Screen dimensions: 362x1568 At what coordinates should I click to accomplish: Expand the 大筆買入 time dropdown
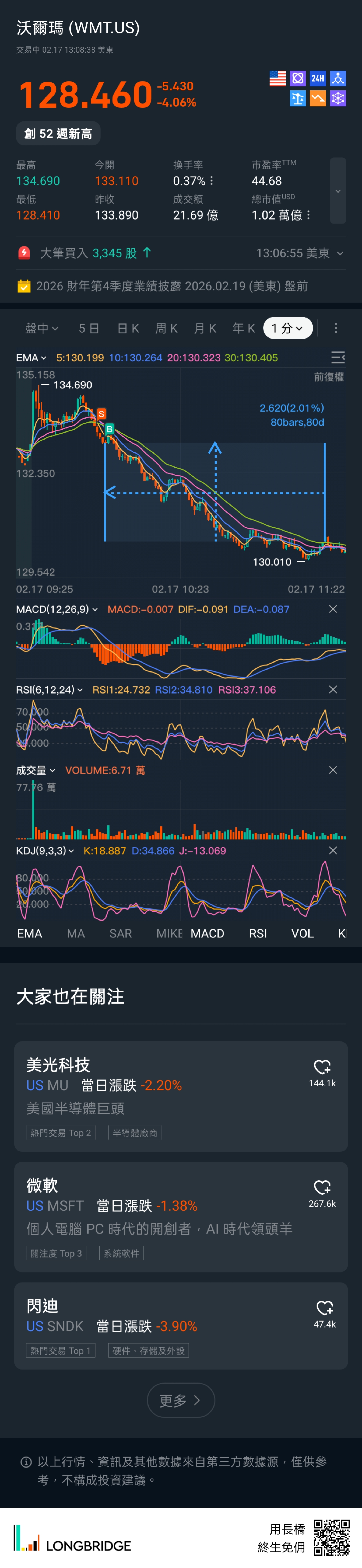click(x=340, y=253)
